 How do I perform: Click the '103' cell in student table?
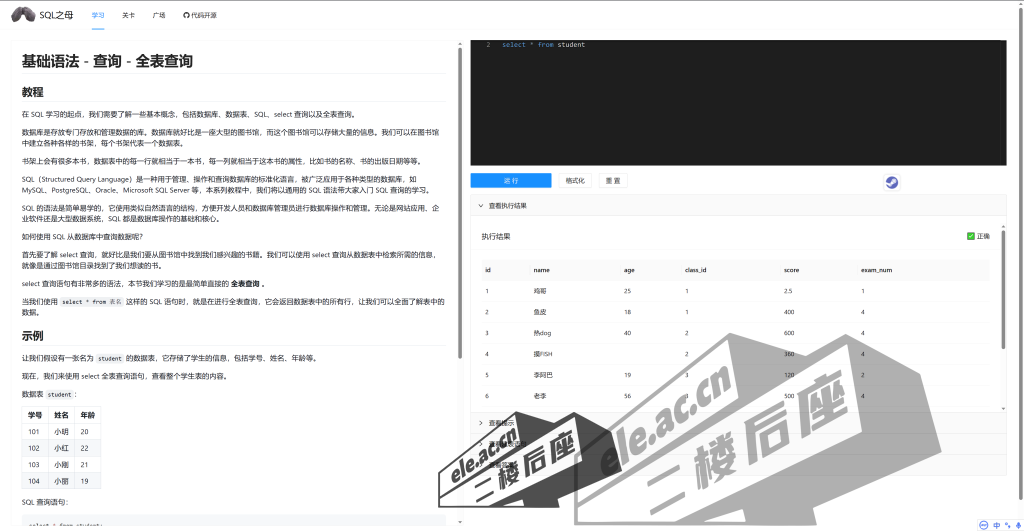tap(34, 464)
